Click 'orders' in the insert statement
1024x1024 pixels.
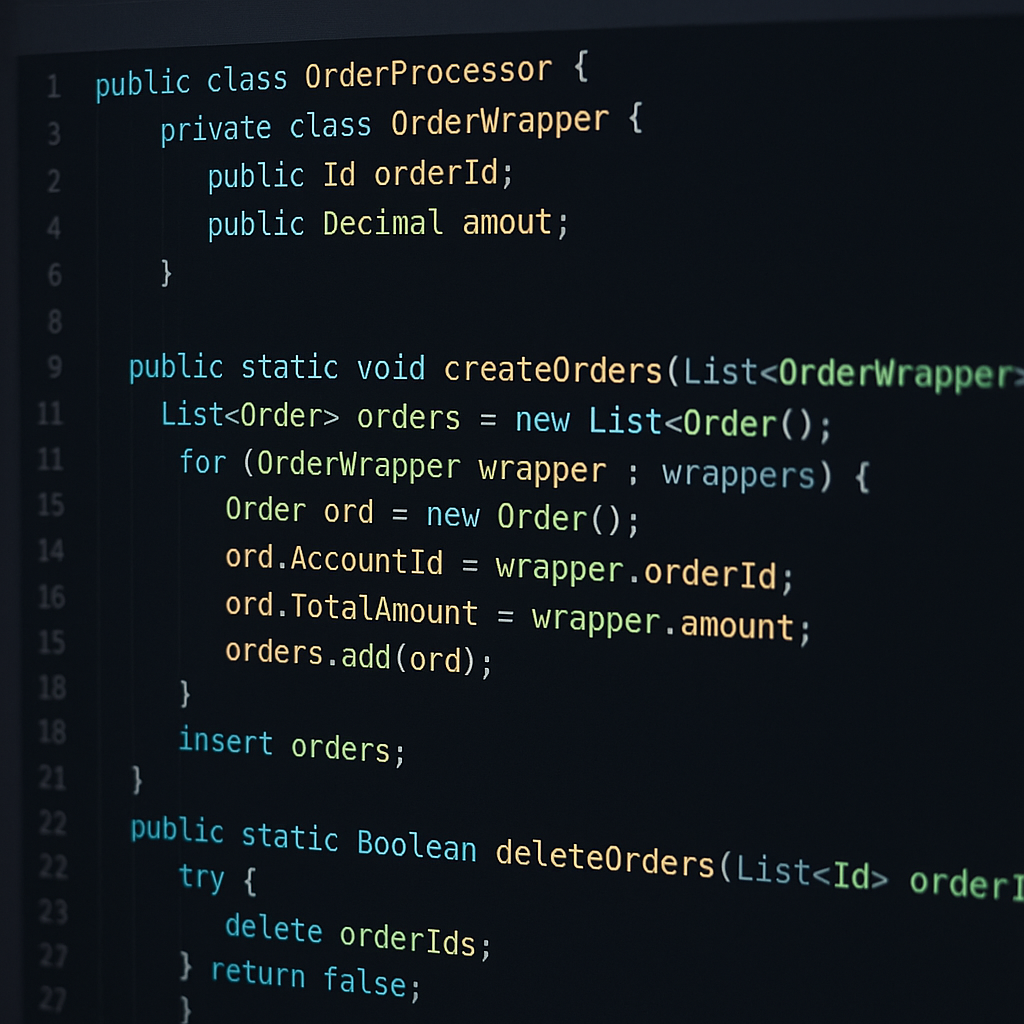(x=341, y=748)
